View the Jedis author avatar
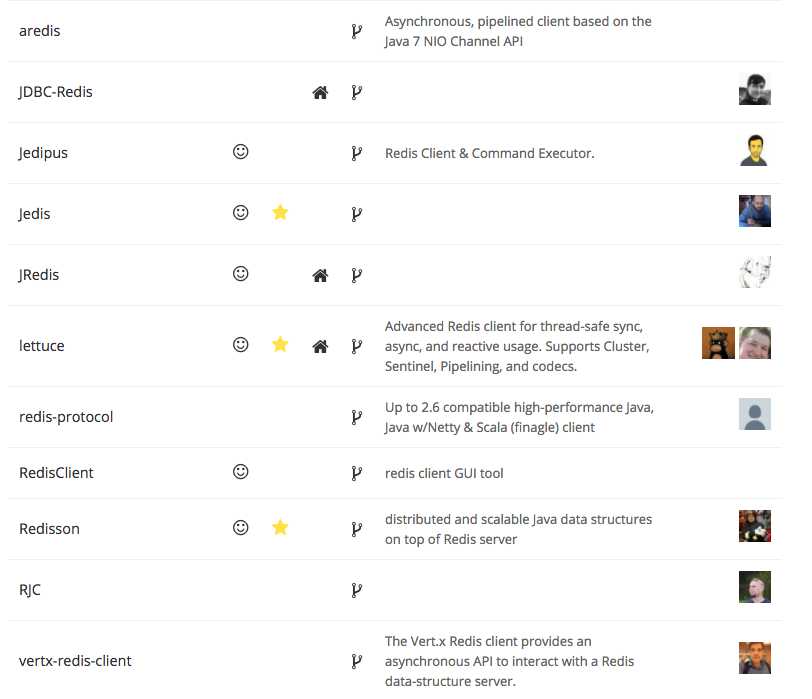812x699 pixels. [x=755, y=211]
